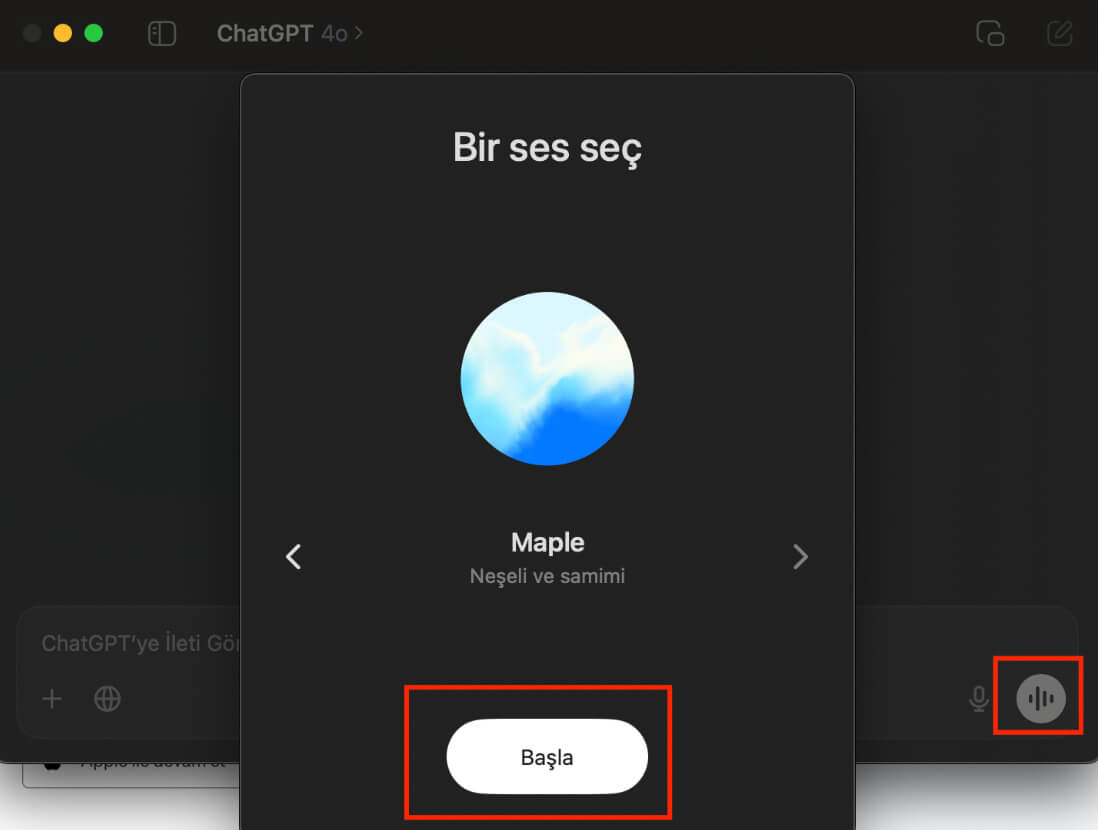This screenshot has width=1098, height=830.
Task: Enable web search globe icon
Action: click(x=107, y=698)
